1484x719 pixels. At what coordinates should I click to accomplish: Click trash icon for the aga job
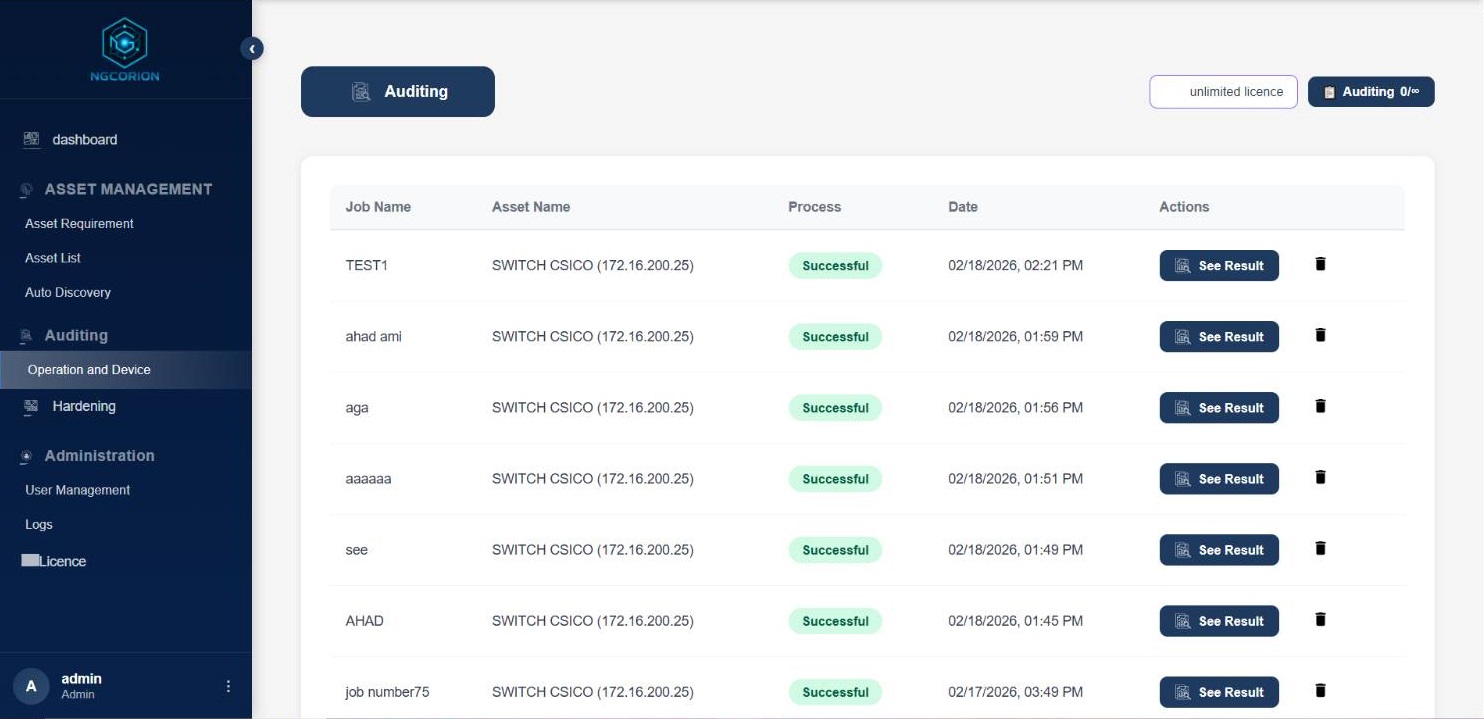pyautogui.click(x=1320, y=406)
